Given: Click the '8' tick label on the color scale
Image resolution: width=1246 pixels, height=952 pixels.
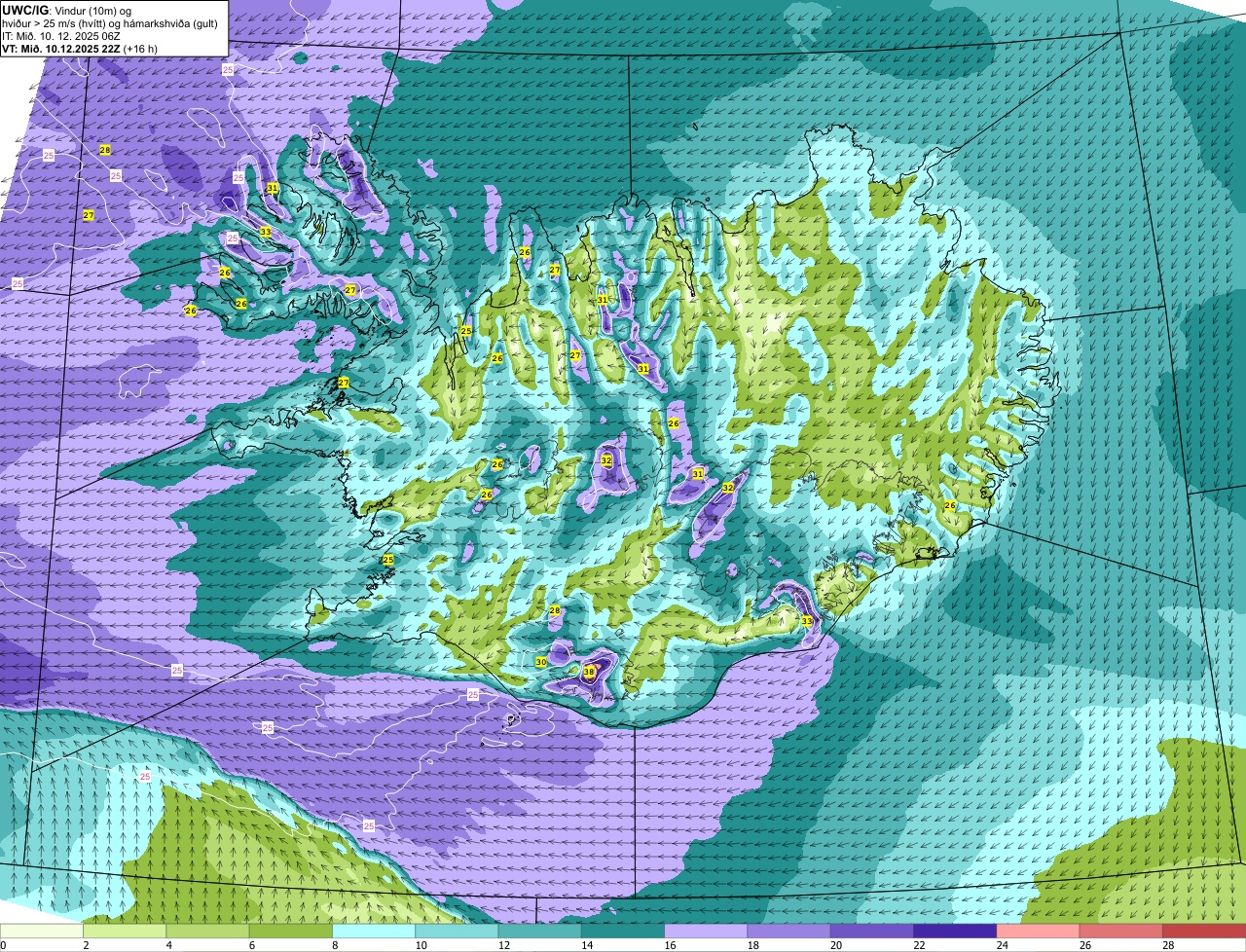Looking at the screenshot, I should pos(335,944).
